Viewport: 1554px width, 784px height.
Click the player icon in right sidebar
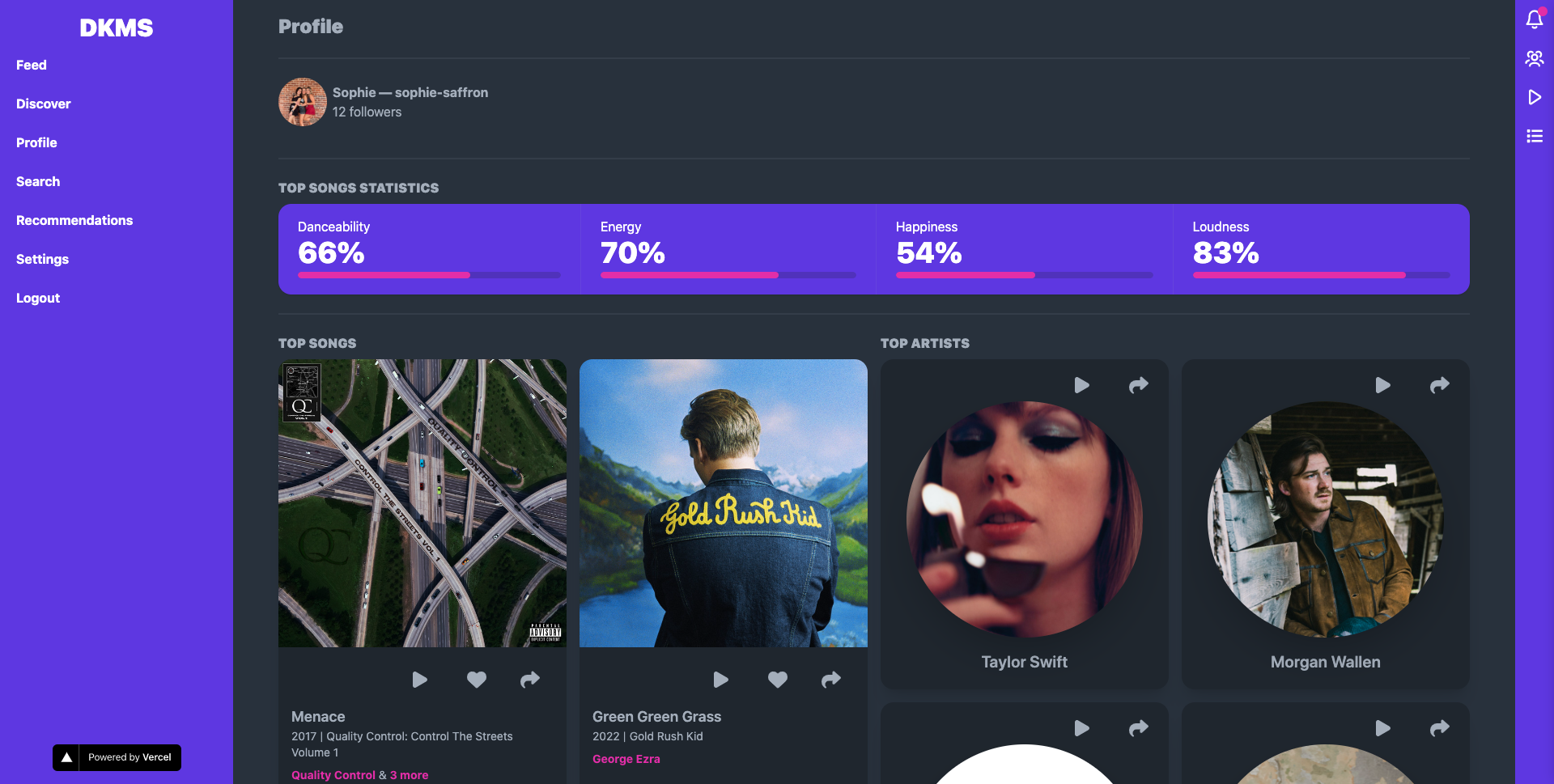pyautogui.click(x=1534, y=97)
